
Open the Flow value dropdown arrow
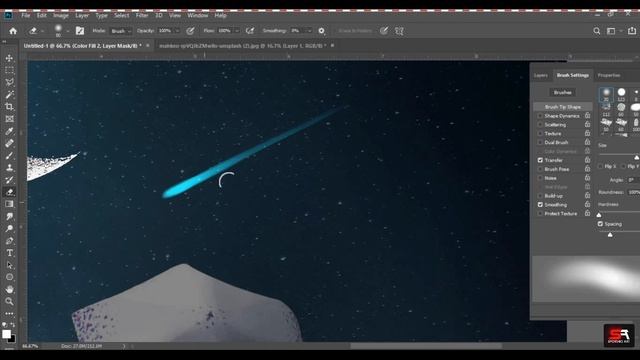(x=237, y=31)
